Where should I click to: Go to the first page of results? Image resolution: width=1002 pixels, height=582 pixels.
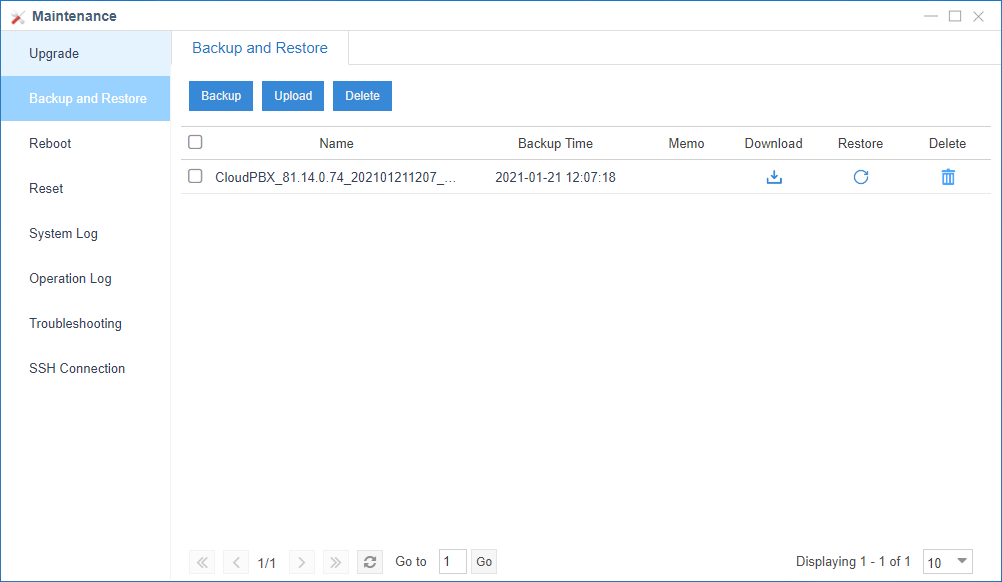(x=202, y=562)
